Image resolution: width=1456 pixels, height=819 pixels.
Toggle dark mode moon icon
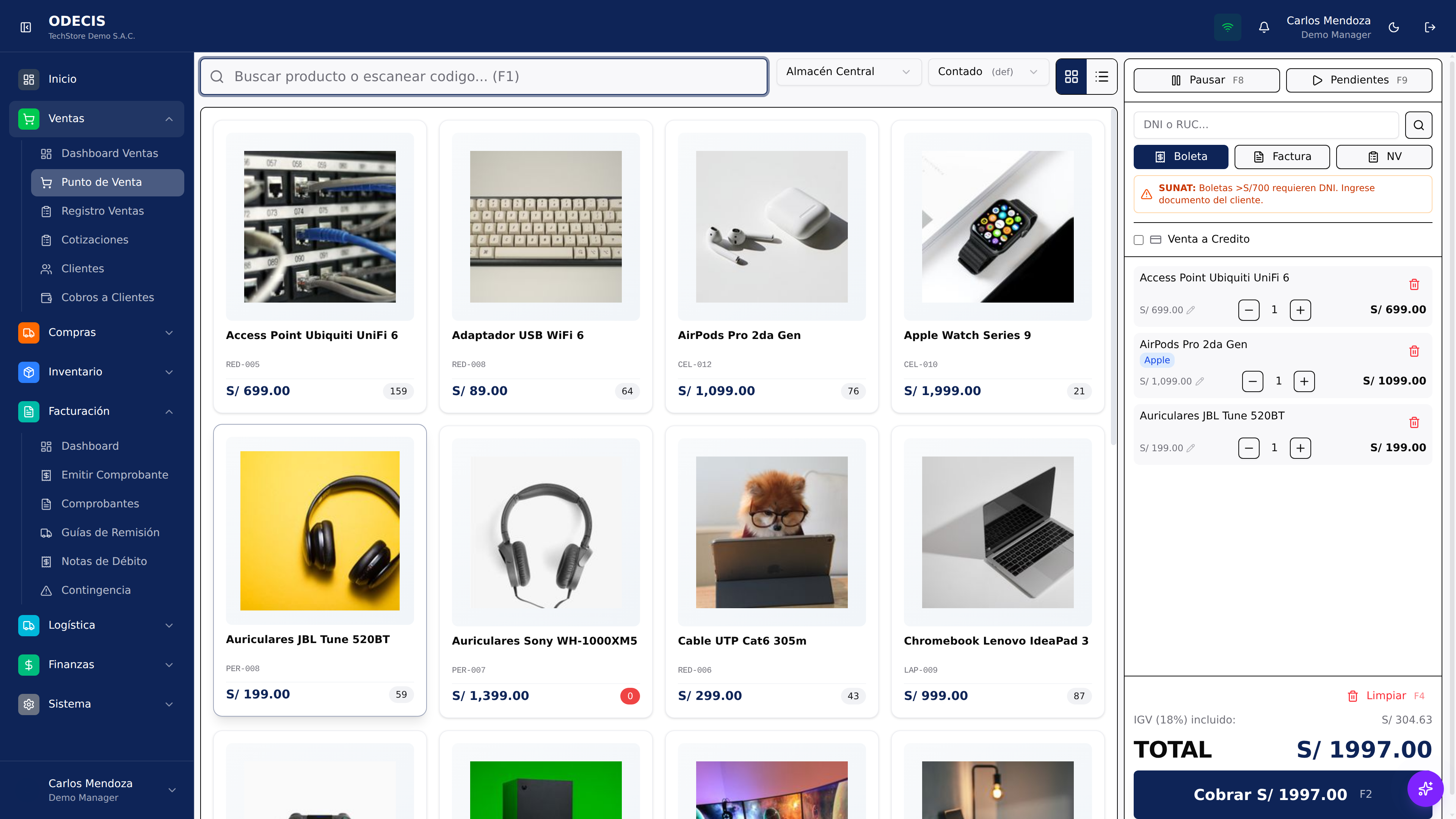(1394, 27)
